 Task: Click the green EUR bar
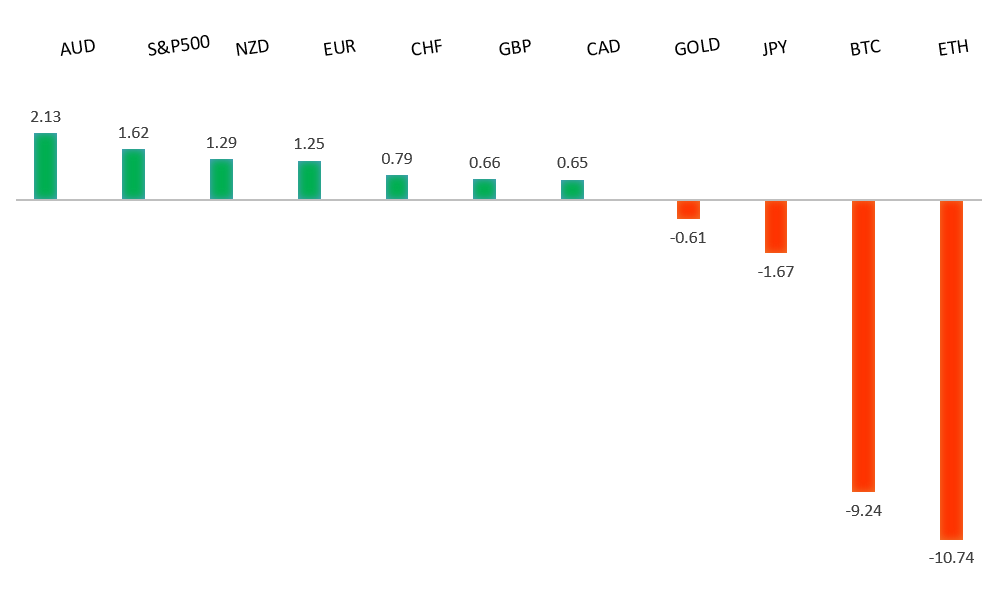(309, 180)
